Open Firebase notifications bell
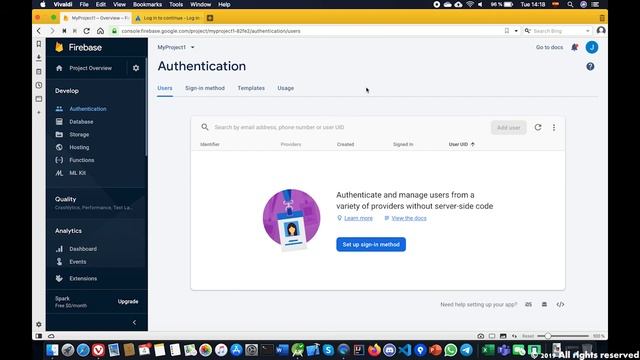This screenshot has width=640, height=360. click(x=575, y=47)
